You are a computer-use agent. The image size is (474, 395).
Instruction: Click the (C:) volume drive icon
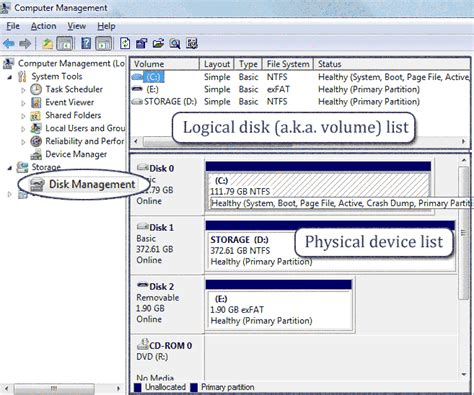138,77
